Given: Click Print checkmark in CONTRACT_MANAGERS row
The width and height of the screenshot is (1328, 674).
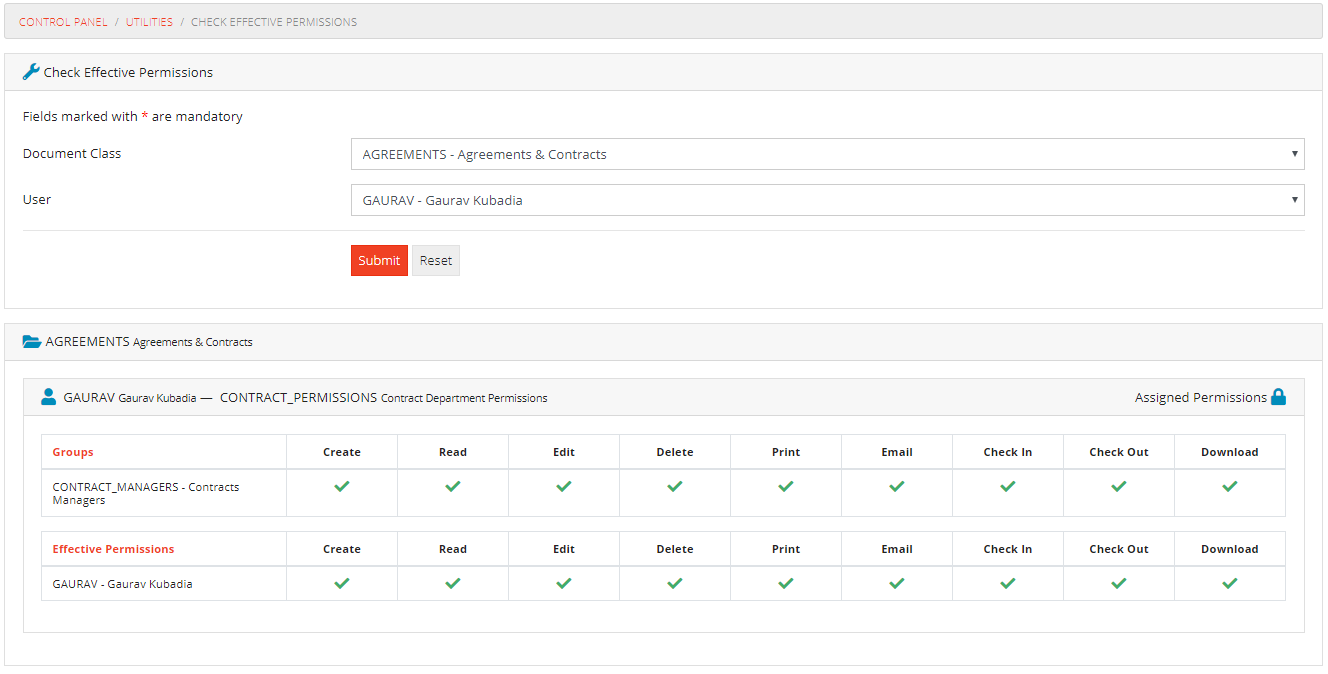Looking at the screenshot, I should (786, 486).
